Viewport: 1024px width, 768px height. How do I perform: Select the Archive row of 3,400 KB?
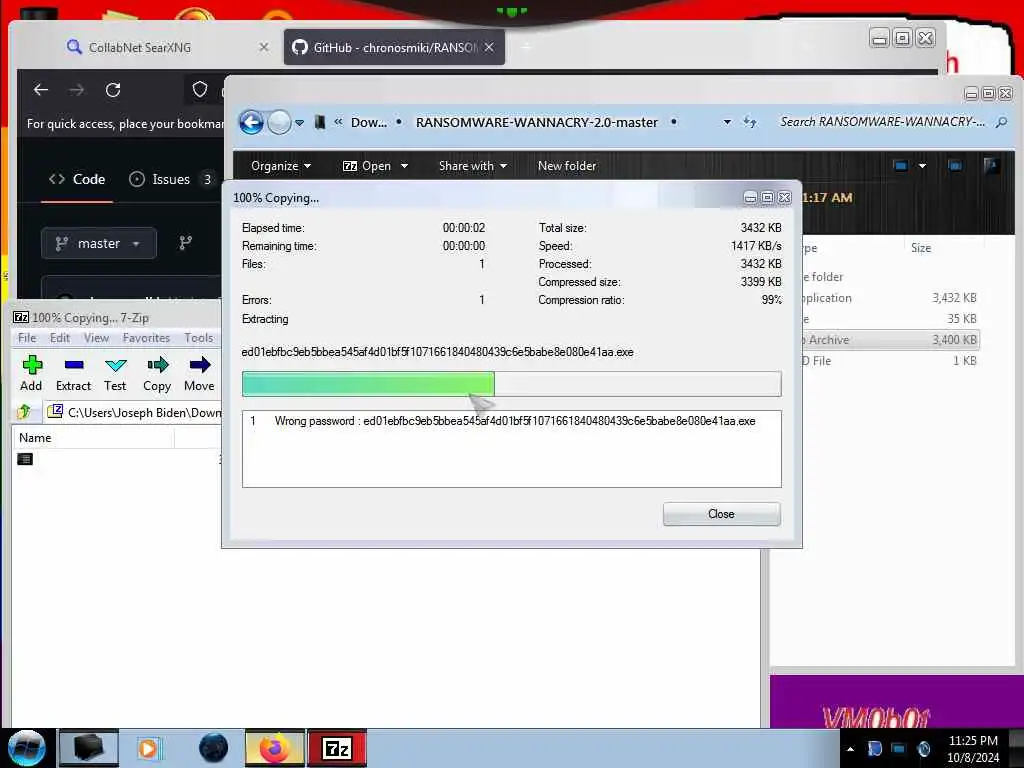pos(891,340)
